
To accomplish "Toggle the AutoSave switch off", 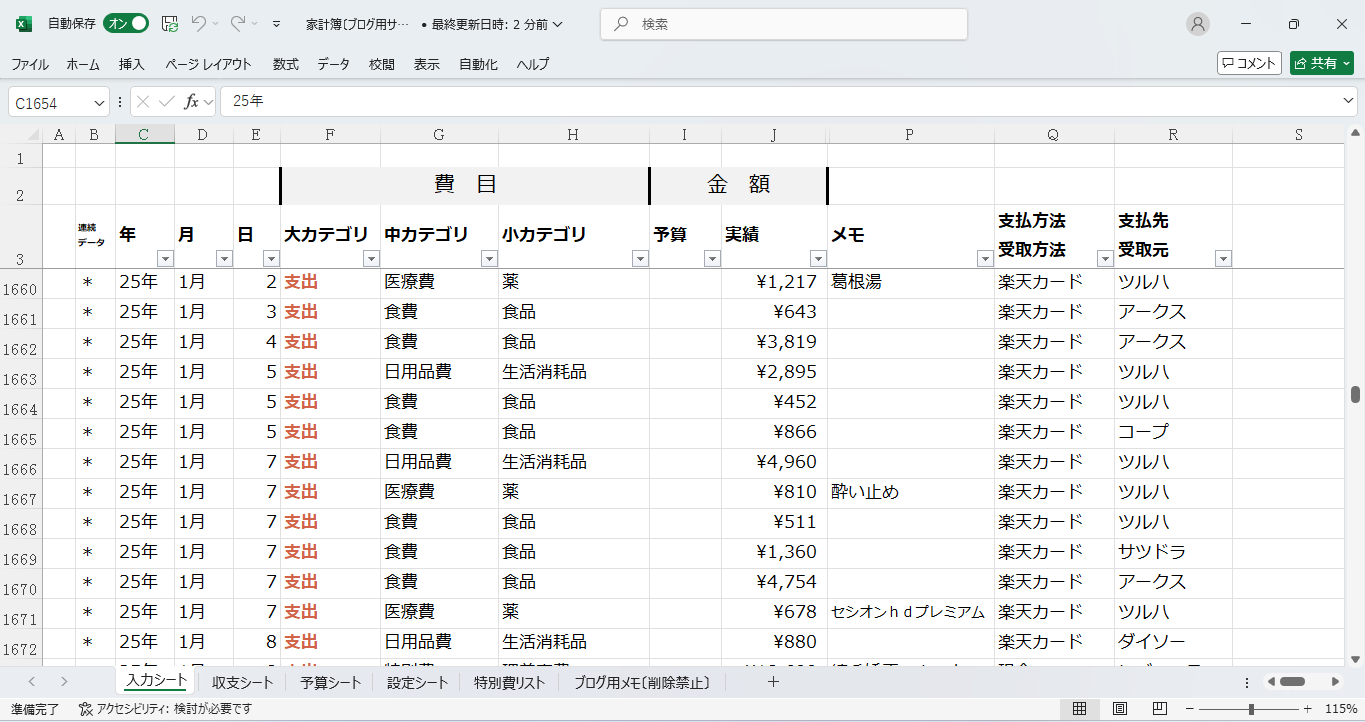I will pos(126,24).
